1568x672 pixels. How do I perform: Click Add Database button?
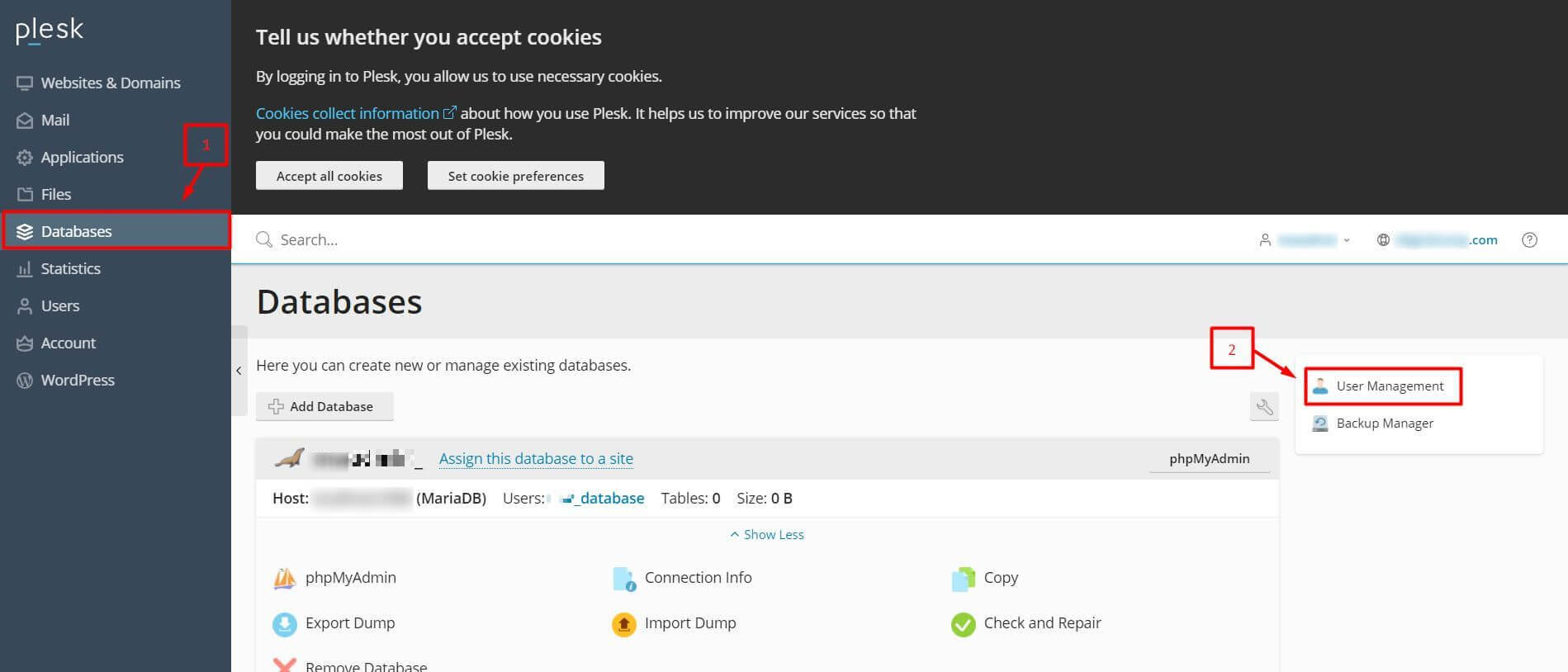(x=324, y=406)
